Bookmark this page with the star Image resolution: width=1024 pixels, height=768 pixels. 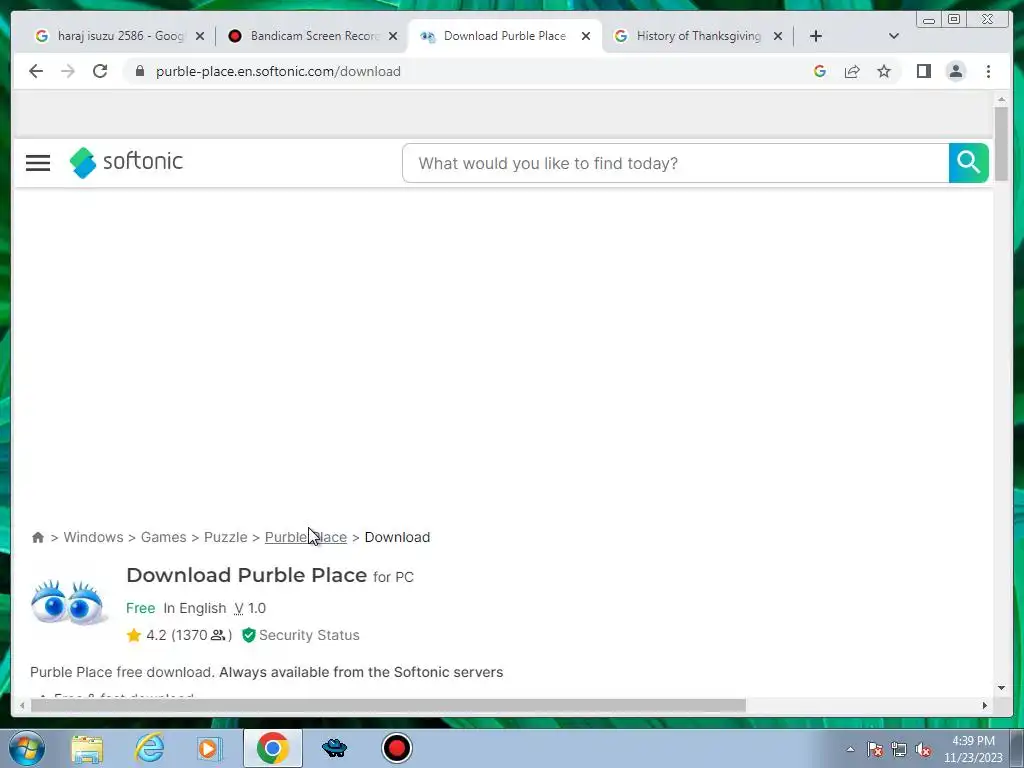click(x=884, y=71)
